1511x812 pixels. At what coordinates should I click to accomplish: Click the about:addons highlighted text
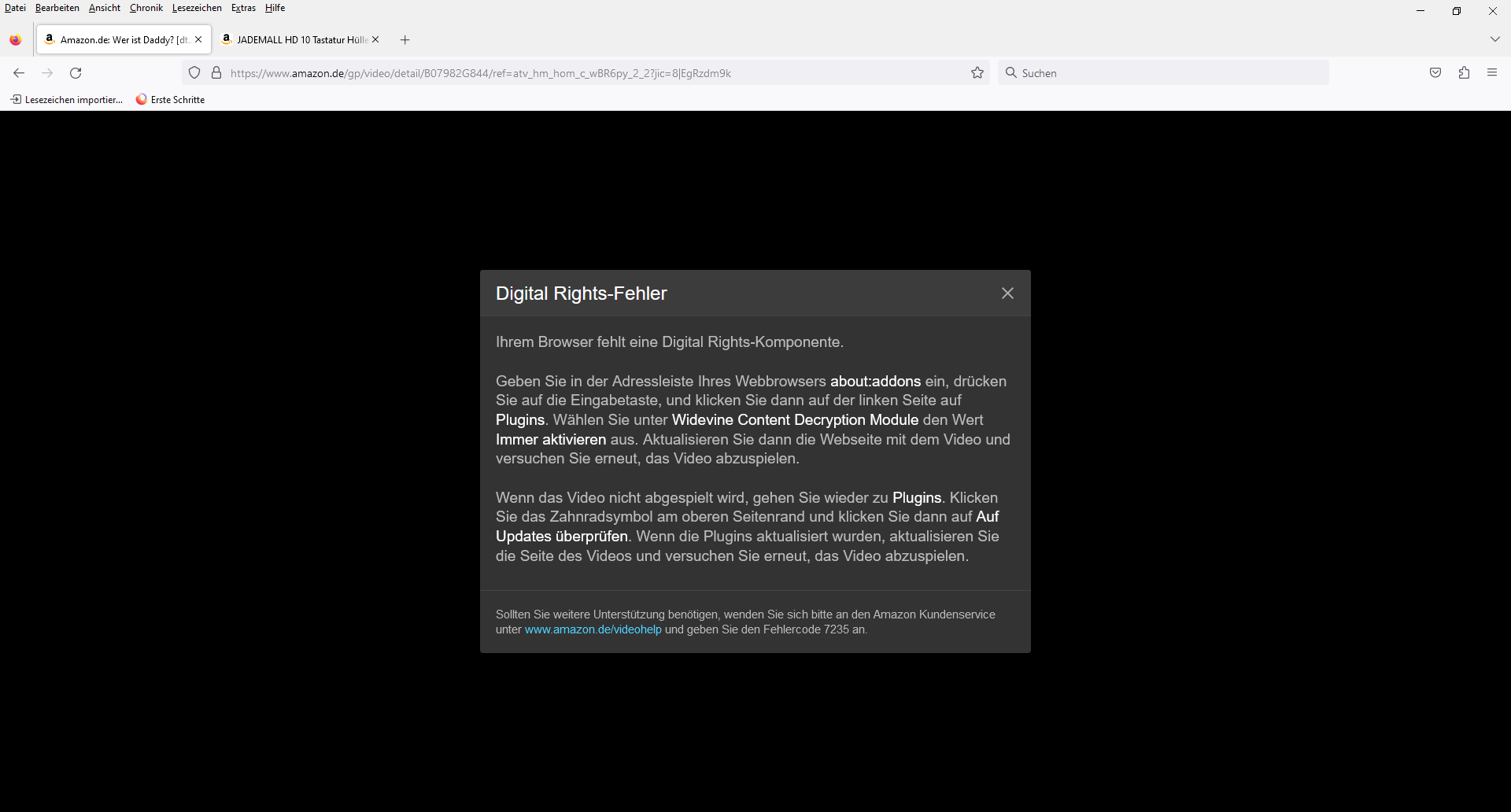875,382
